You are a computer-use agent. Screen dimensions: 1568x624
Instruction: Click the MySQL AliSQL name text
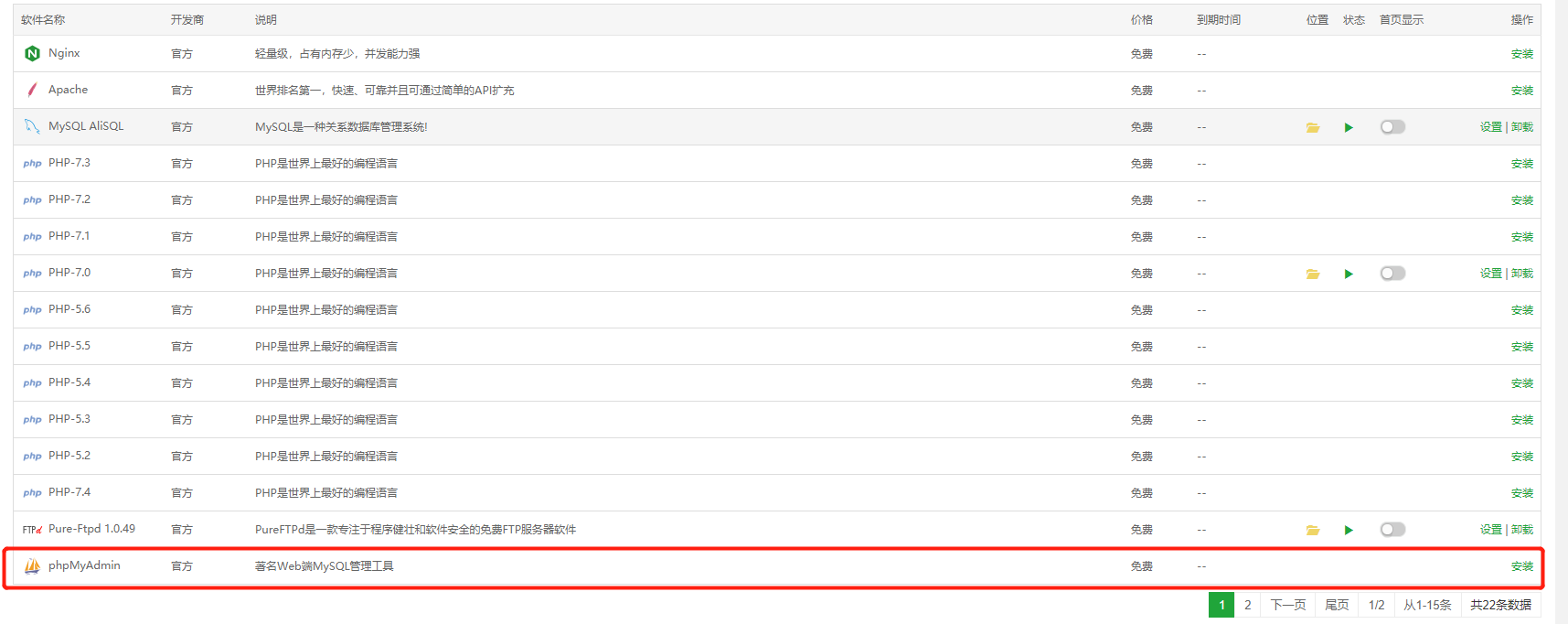86,126
